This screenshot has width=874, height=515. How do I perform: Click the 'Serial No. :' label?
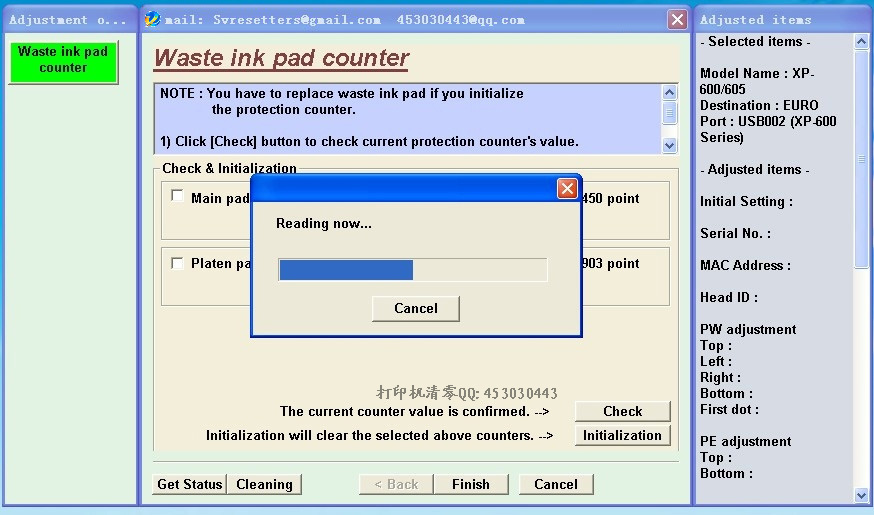pos(735,234)
